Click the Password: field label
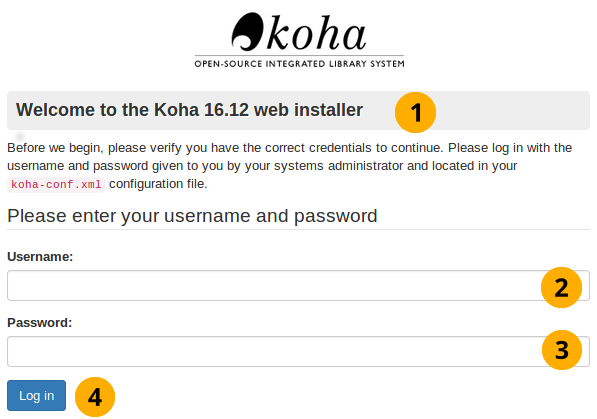The width and height of the screenshot is (597, 419). point(40,323)
